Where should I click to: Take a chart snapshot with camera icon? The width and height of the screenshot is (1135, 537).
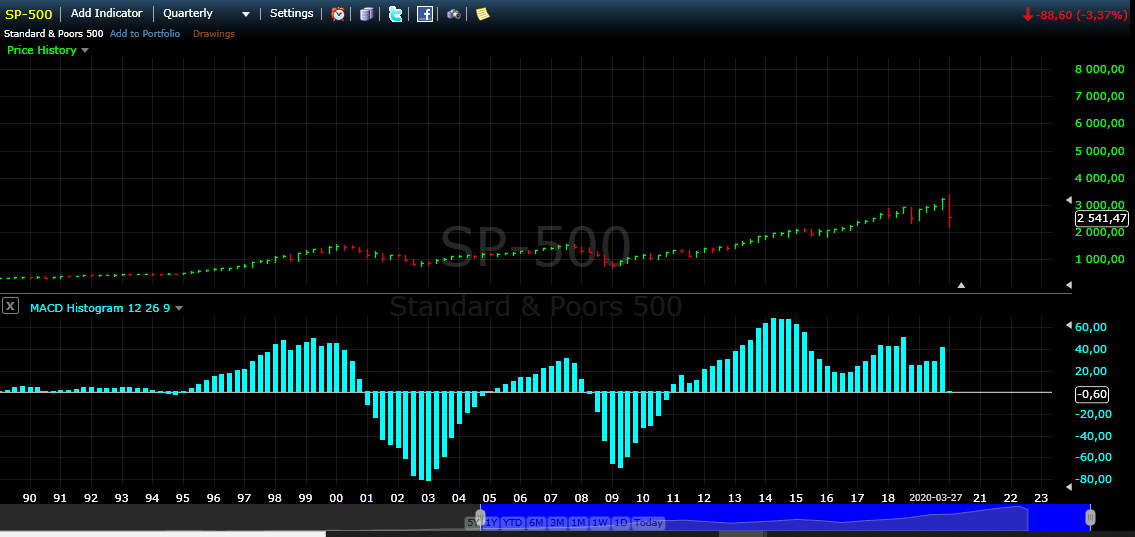click(x=454, y=14)
